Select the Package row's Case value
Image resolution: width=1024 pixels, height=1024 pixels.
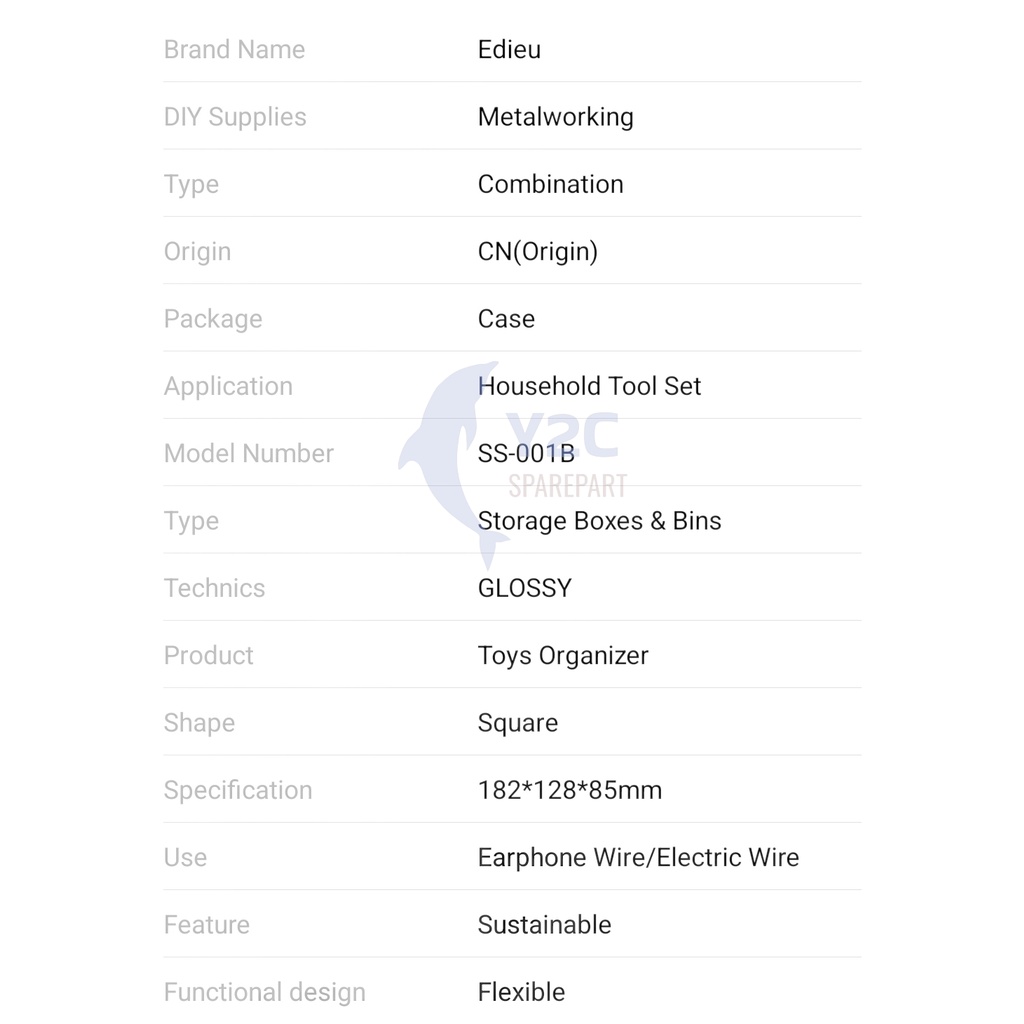(x=507, y=319)
